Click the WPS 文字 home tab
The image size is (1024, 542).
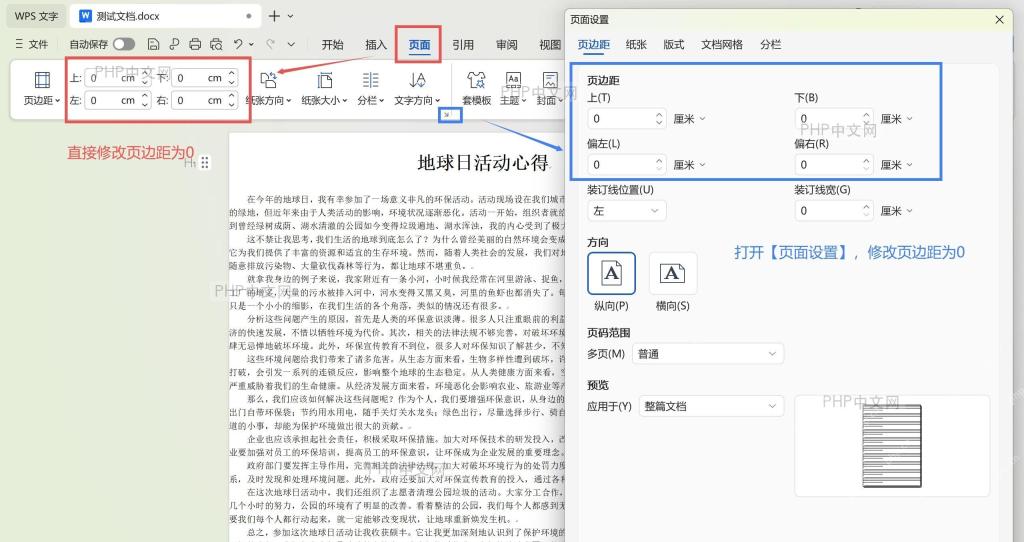click(36, 16)
